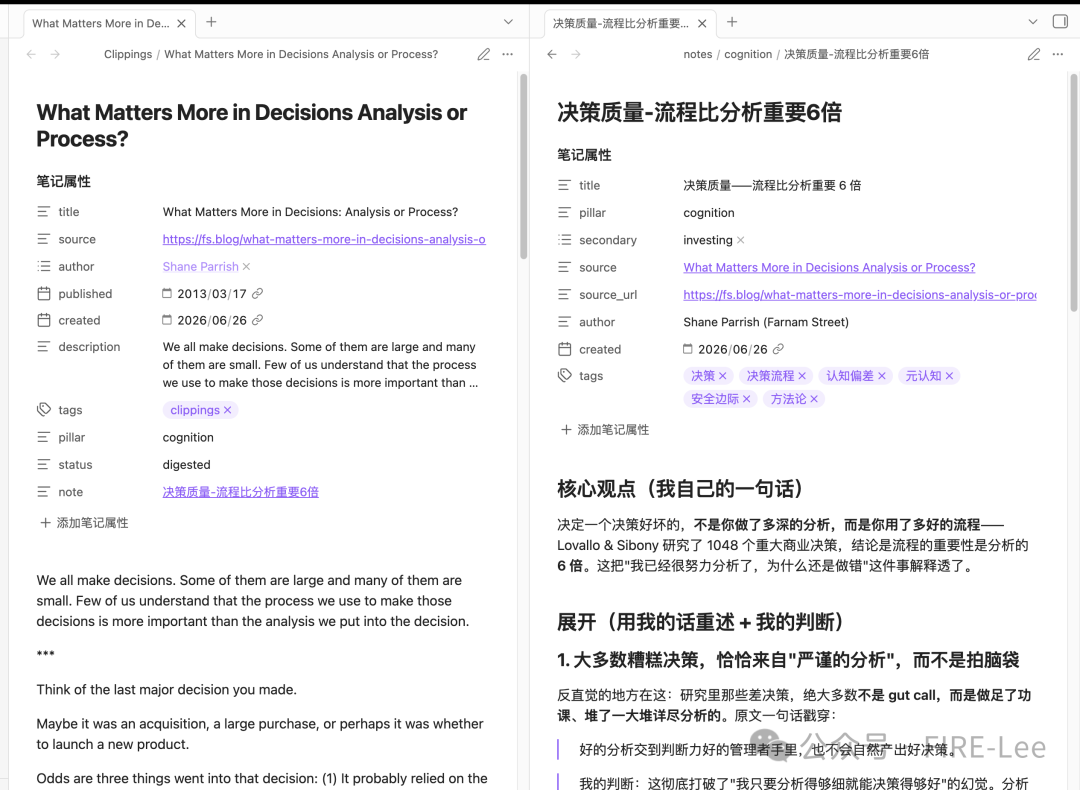Click the right pane vertical scrollbar
This screenshot has width=1080, height=790.
pos(1074,193)
